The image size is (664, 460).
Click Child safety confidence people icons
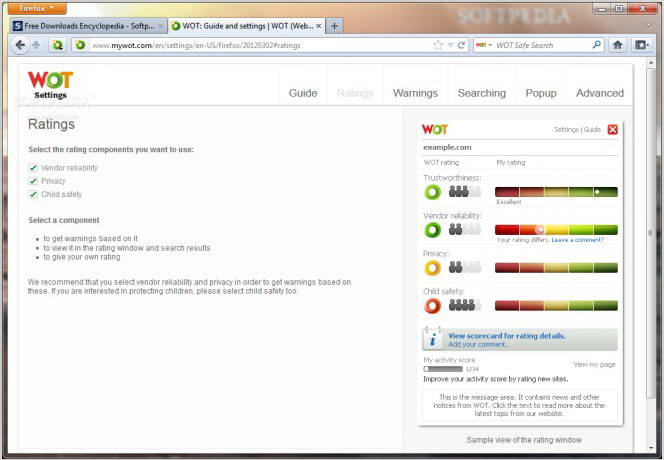(465, 305)
